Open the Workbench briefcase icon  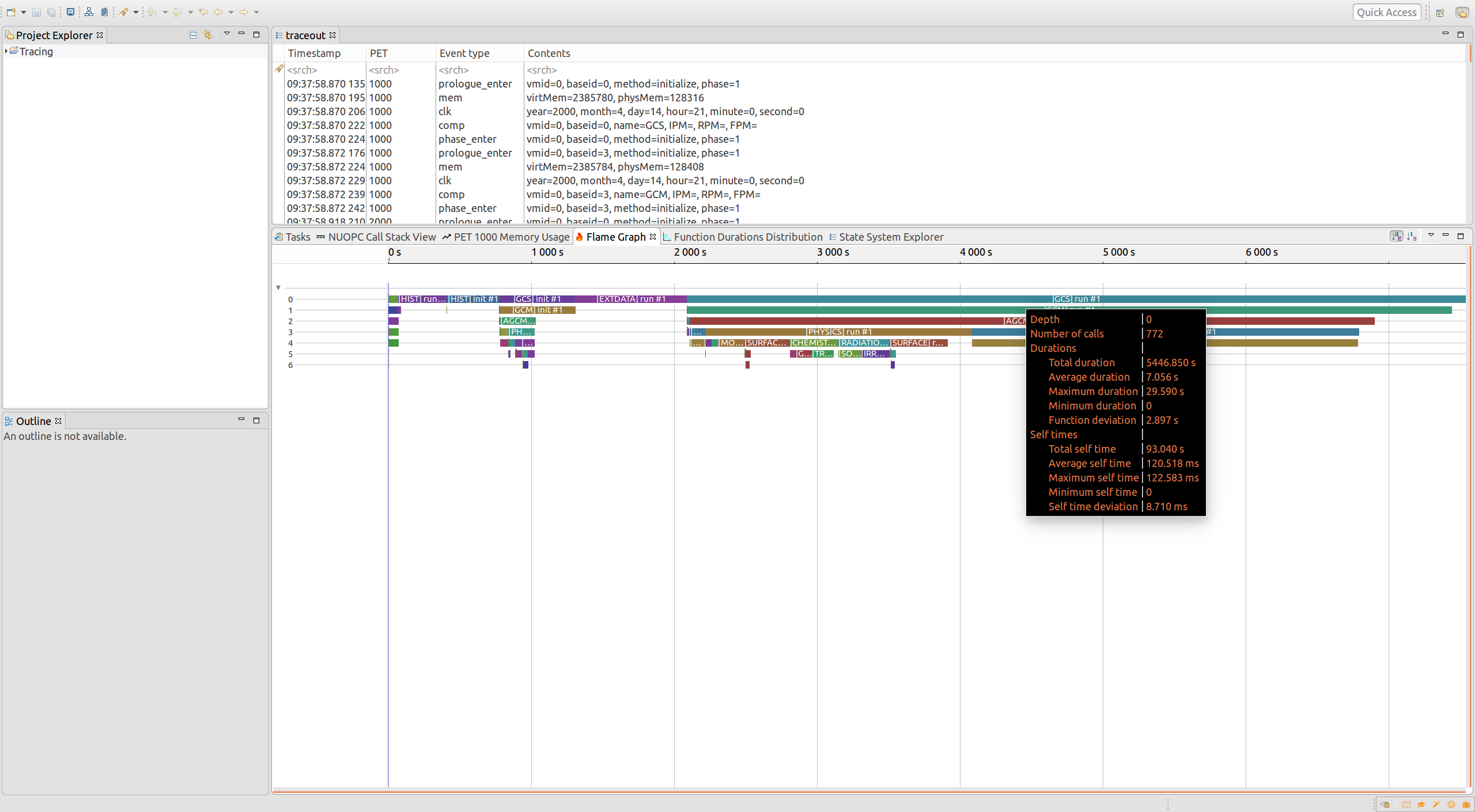click(1466, 805)
